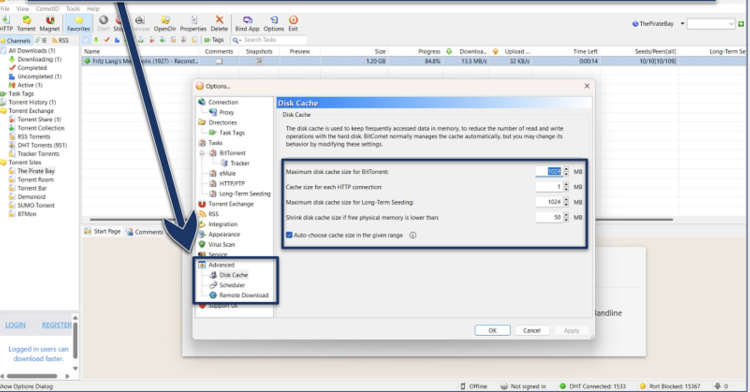Click Cancel in the Options dialog

[531, 330]
